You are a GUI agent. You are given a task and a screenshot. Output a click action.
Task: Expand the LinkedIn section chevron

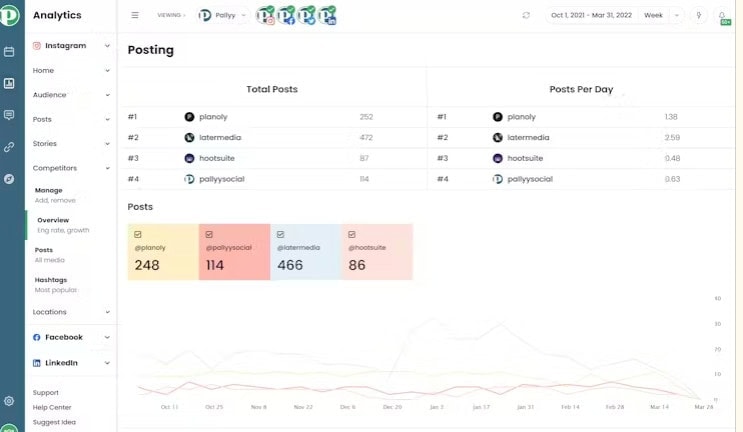coord(108,363)
